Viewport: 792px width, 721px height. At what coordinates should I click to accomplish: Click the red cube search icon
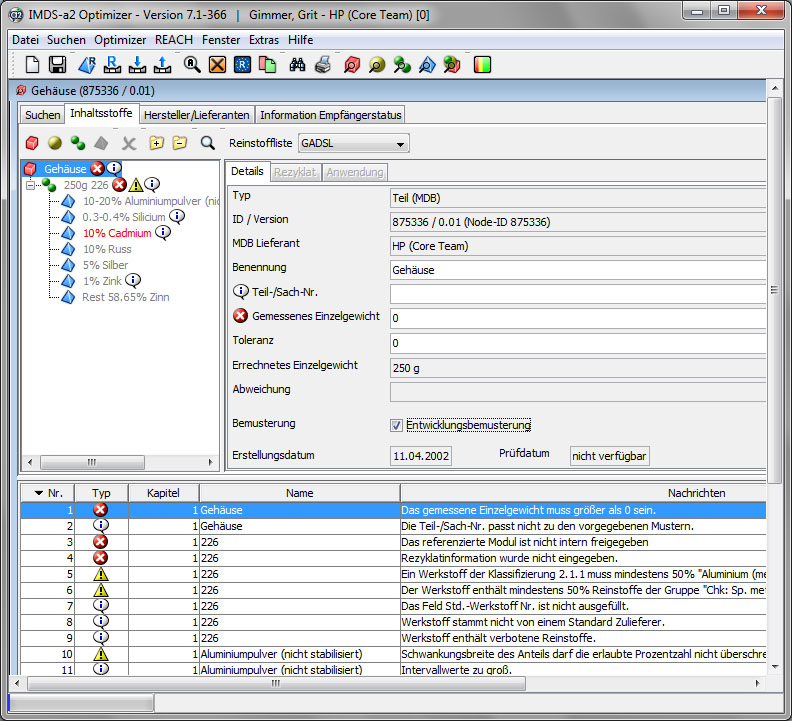pos(352,65)
